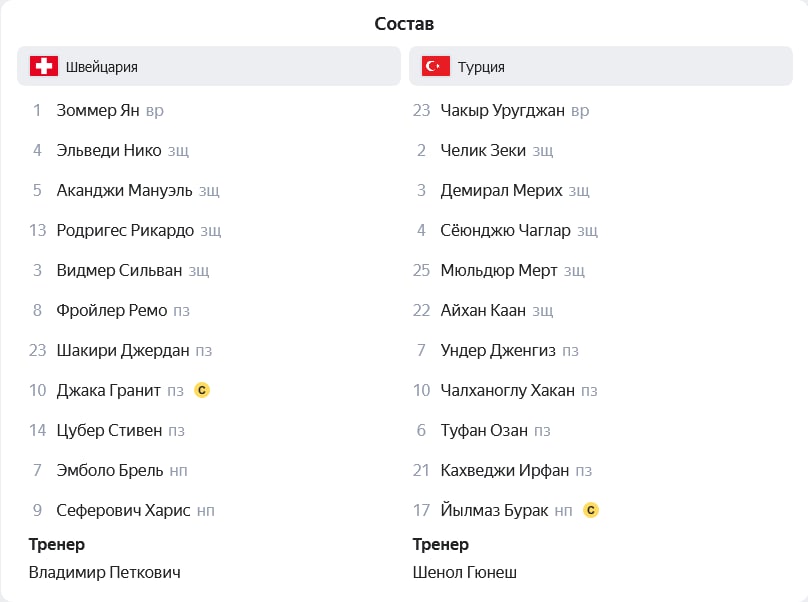
Task: Click player Чакыр Уругджан
Action: tap(502, 110)
